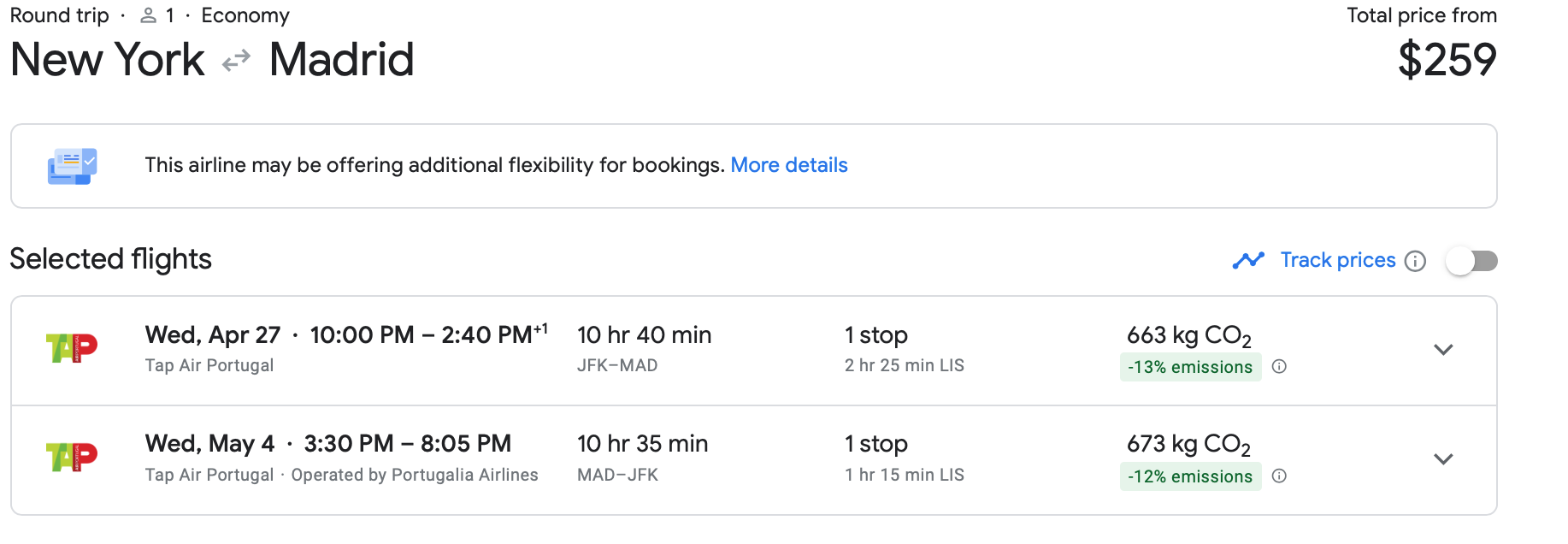1568x544 pixels.
Task: Click the Economy cabin class label
Action: 245,15
